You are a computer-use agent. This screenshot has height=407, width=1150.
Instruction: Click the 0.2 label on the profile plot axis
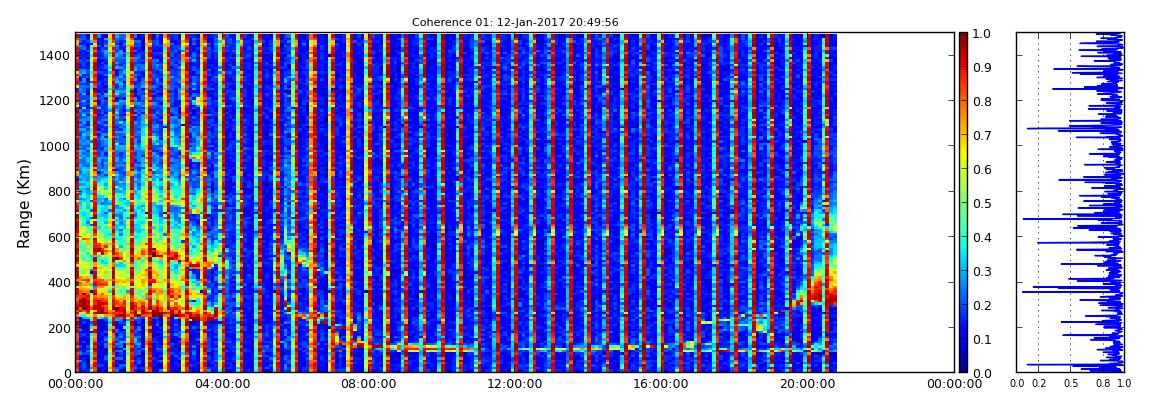[1038, 384]
